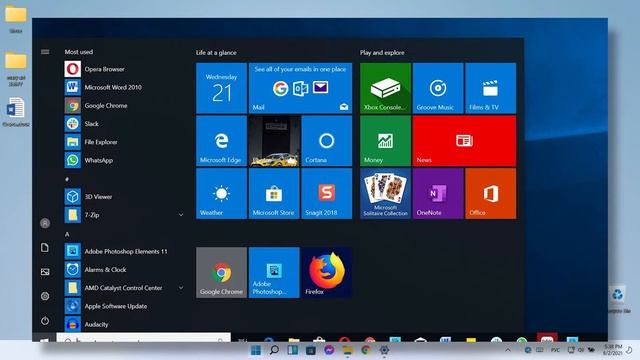The image size is (640, 360).
Task: Launch the Firefox tile
Action: 327,272
